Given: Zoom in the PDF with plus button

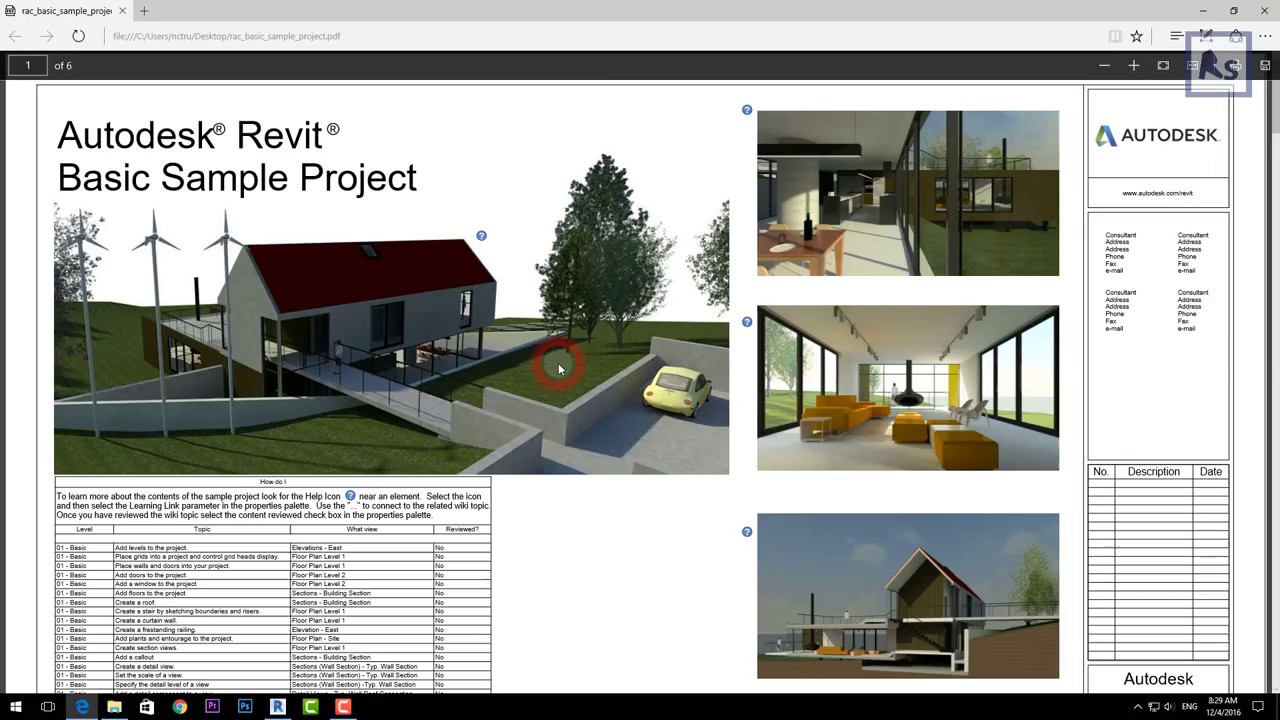Looking at the screenshot, I should click(x=1133, y=65).
